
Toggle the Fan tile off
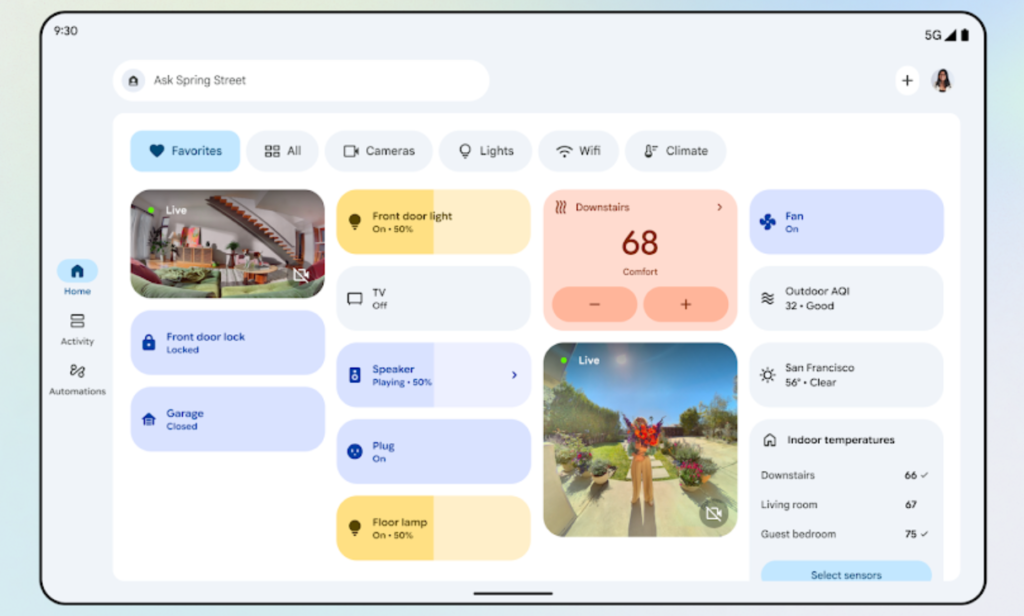pos(846,222)
